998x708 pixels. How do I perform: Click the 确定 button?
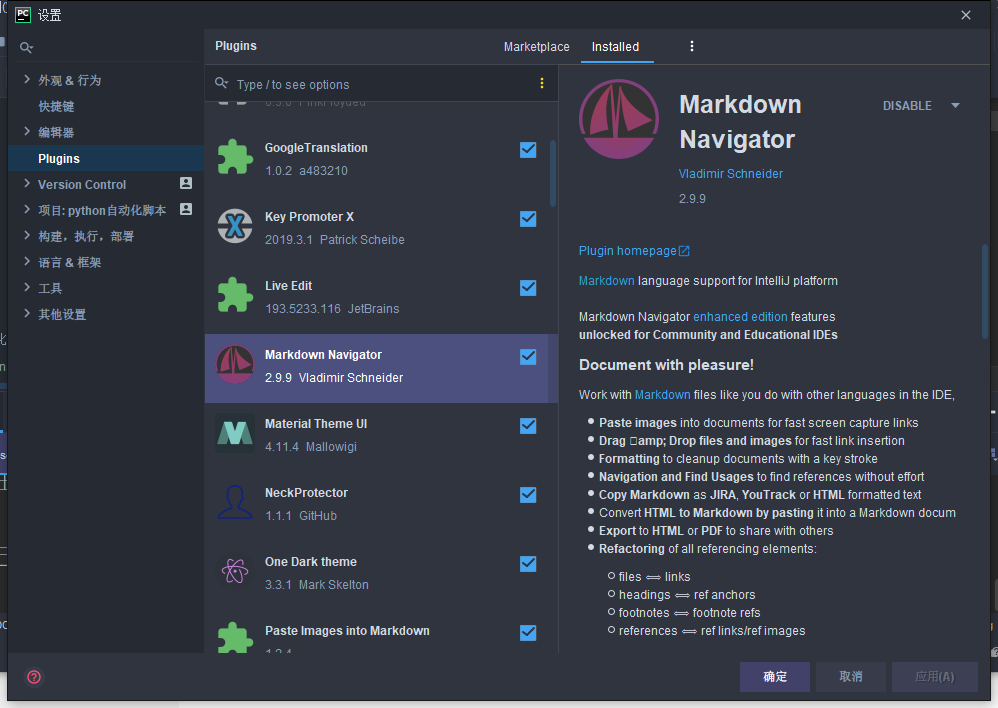point(775,677)
